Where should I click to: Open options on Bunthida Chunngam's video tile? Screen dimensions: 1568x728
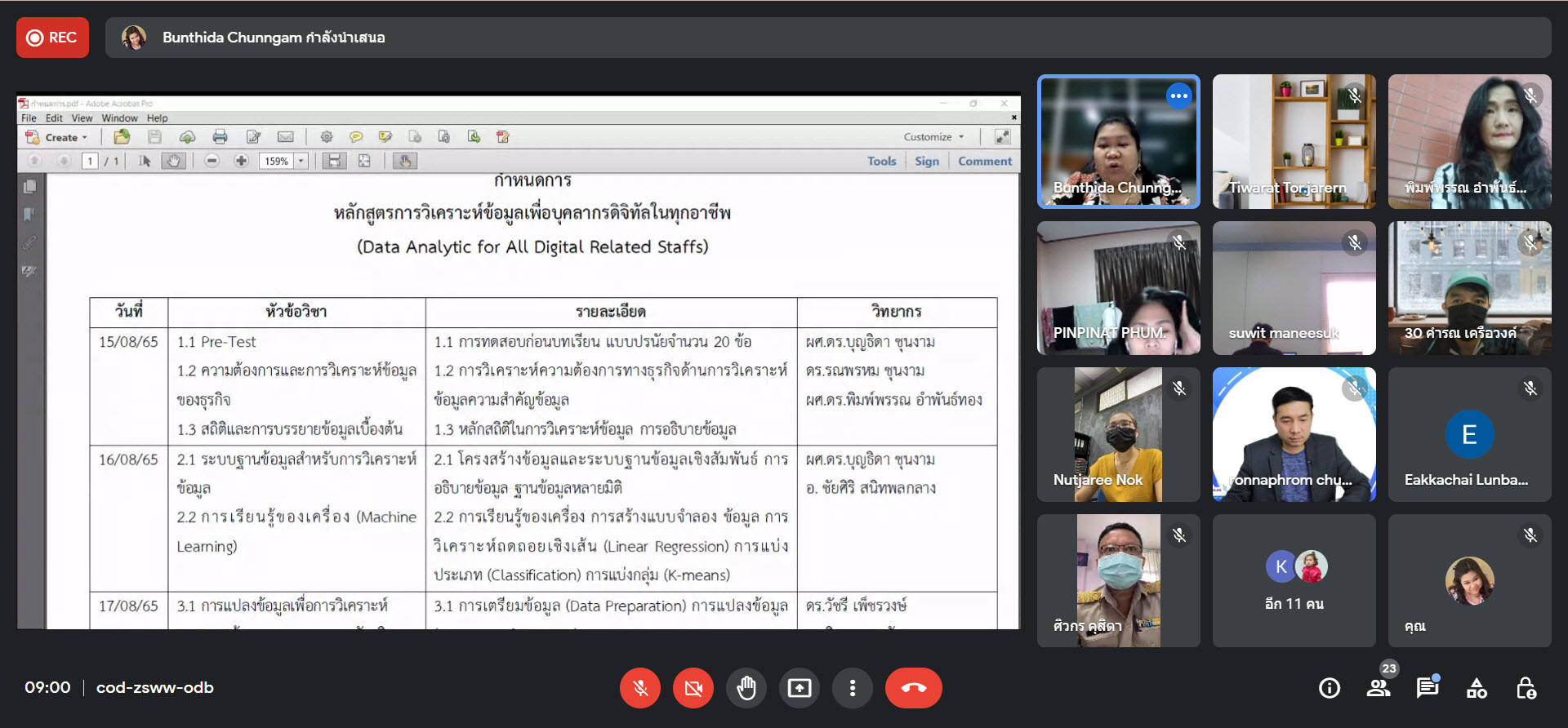[x=1178, y=96]
